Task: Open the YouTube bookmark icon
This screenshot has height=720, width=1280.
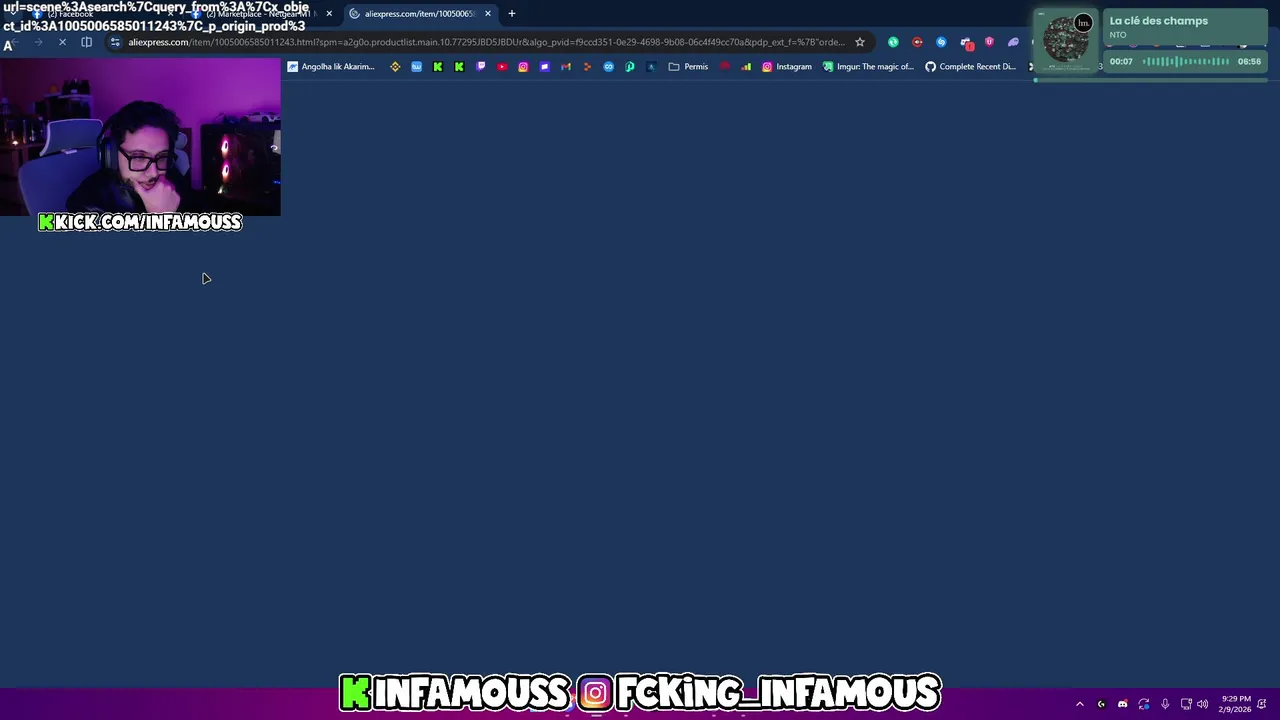Action: point(502,67)
